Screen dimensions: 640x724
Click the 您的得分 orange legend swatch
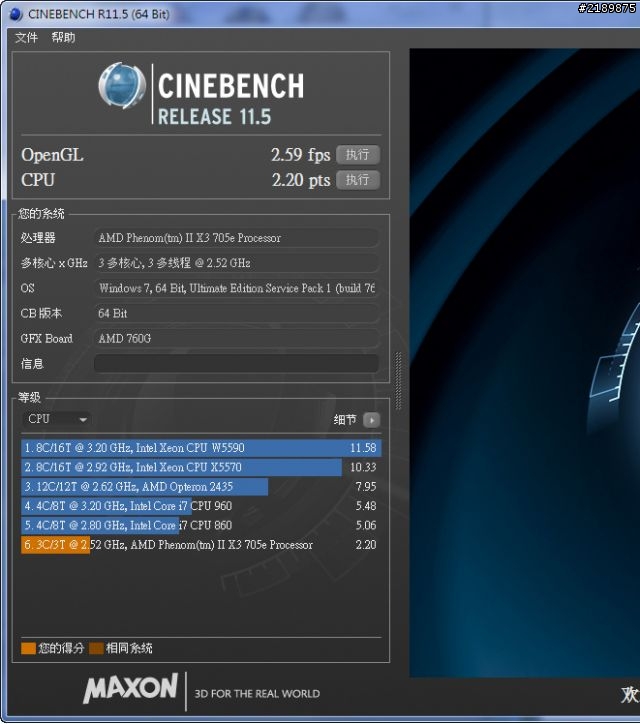coord(28,648)
